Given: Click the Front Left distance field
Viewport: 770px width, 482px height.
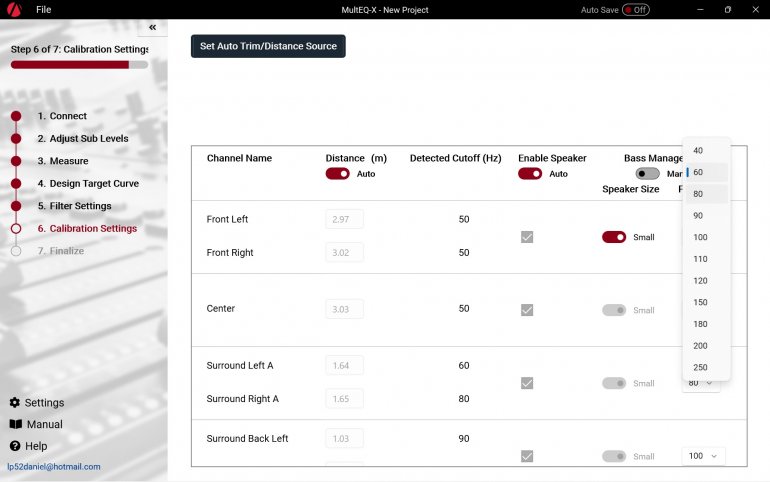Looking at the screenshot, I should tap(344, 219).
